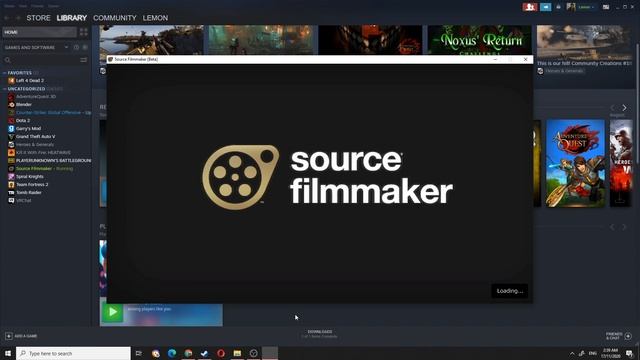The image size is (640, 360).
Task: Click the HOME button in library sidebar
Action: (x=39, y=32)
